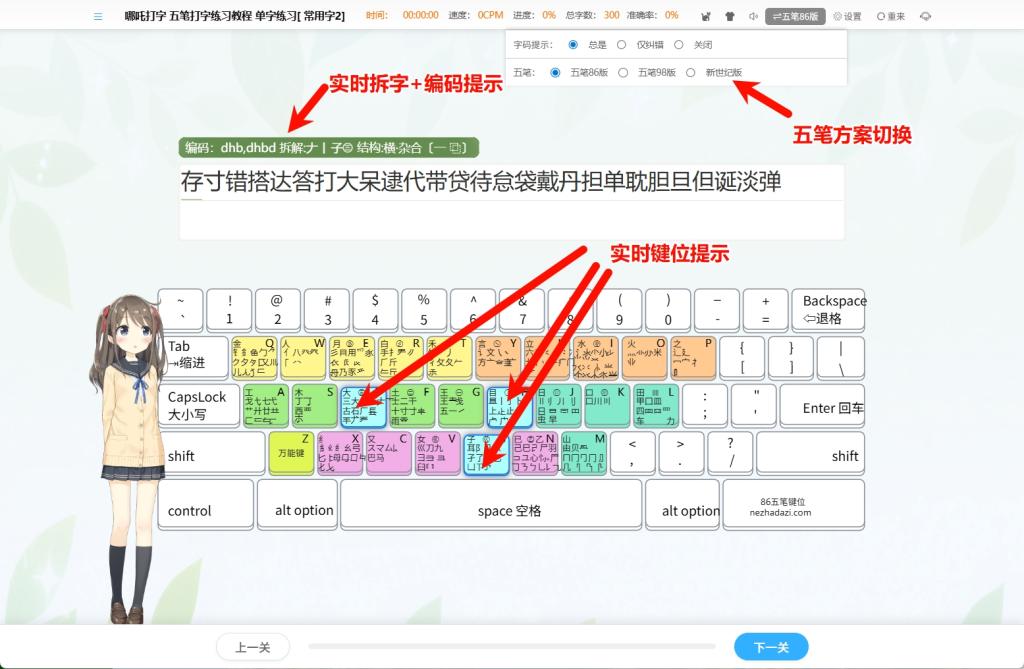This screenshot has width=1024, height=669.
Task: Select the 仅纠错 hint option
Action: coord(622,45)
